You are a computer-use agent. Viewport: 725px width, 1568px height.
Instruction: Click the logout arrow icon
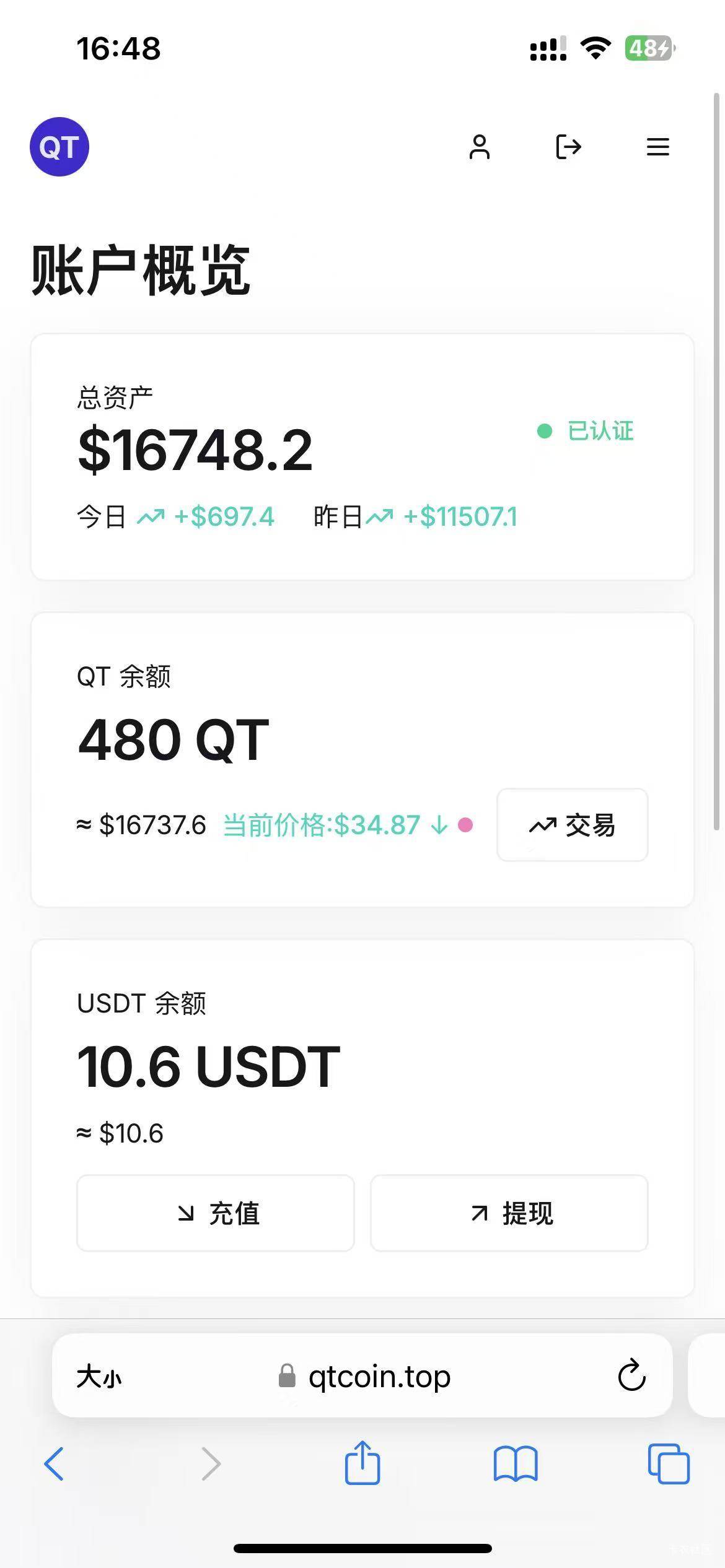point(568,147)
